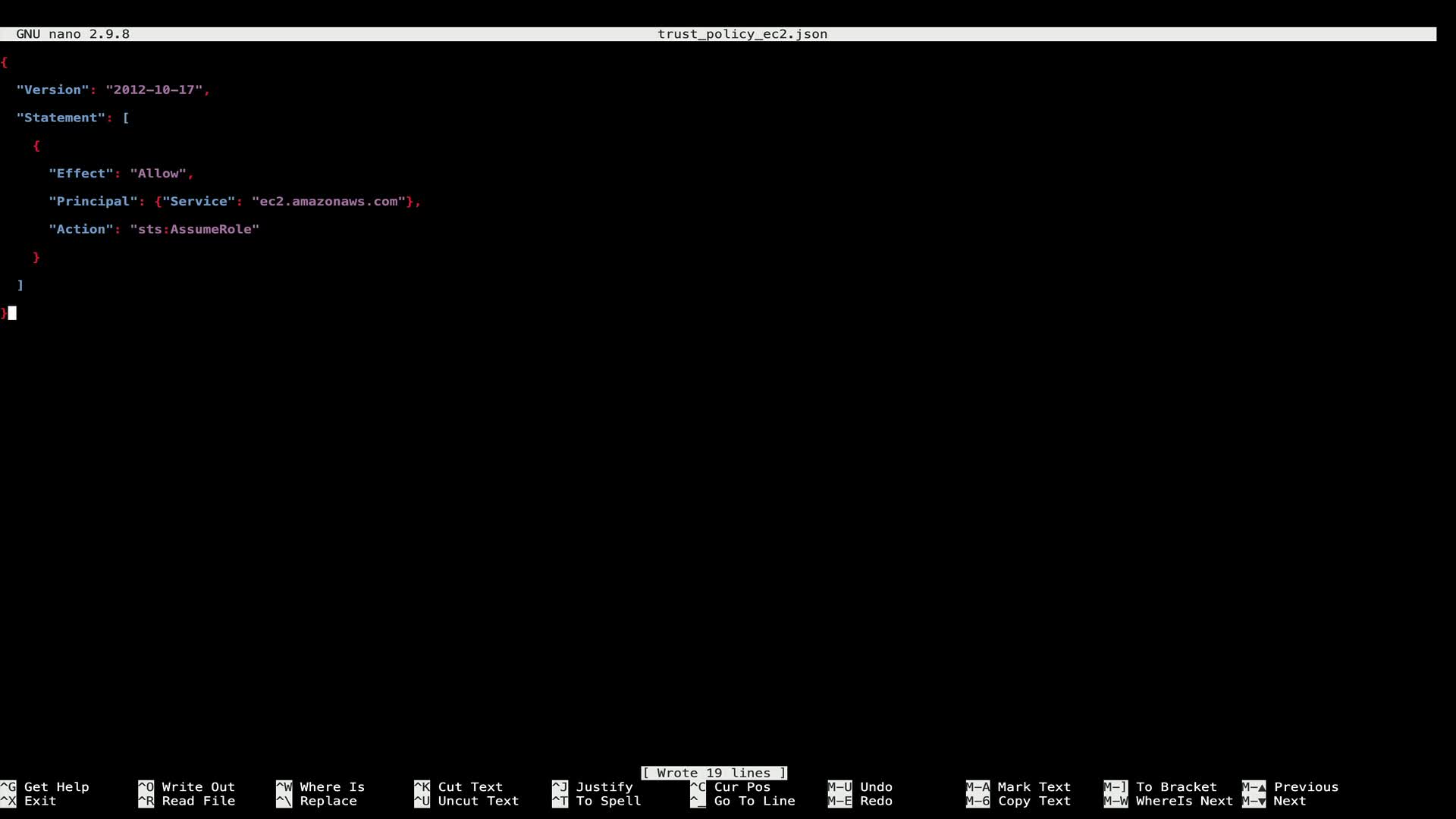Click the ^O Write Out shortcut
This screenshot has height=819, width=1456.
pyautogui.click(x=187, y=787)
